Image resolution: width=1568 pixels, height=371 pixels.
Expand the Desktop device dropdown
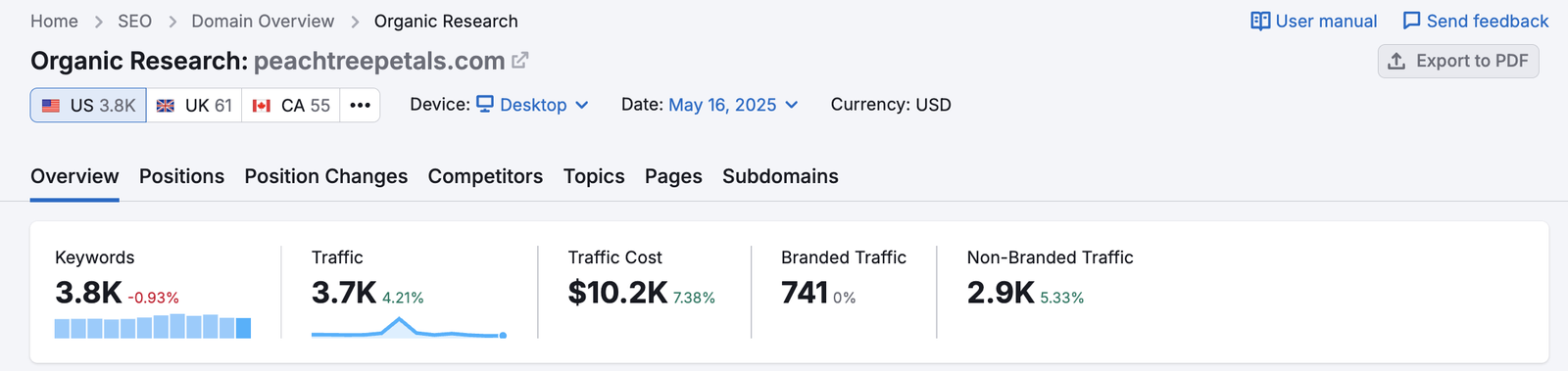coord(533,105)
